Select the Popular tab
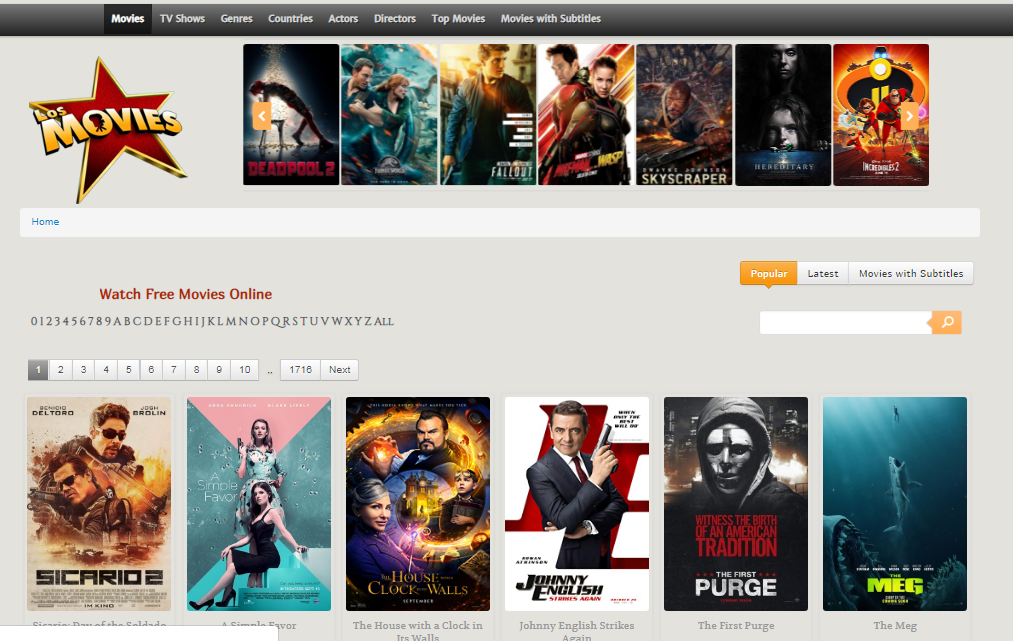1013x641 pixels. point(769,273)
